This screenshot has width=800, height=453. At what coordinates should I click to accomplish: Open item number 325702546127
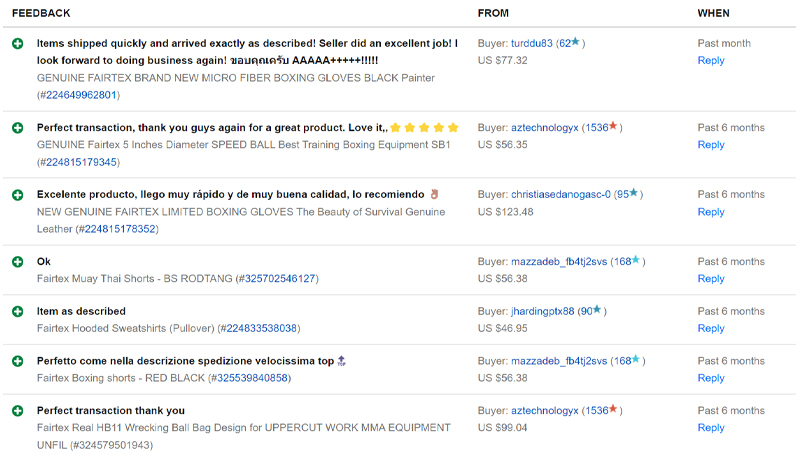tap(280, 279)
